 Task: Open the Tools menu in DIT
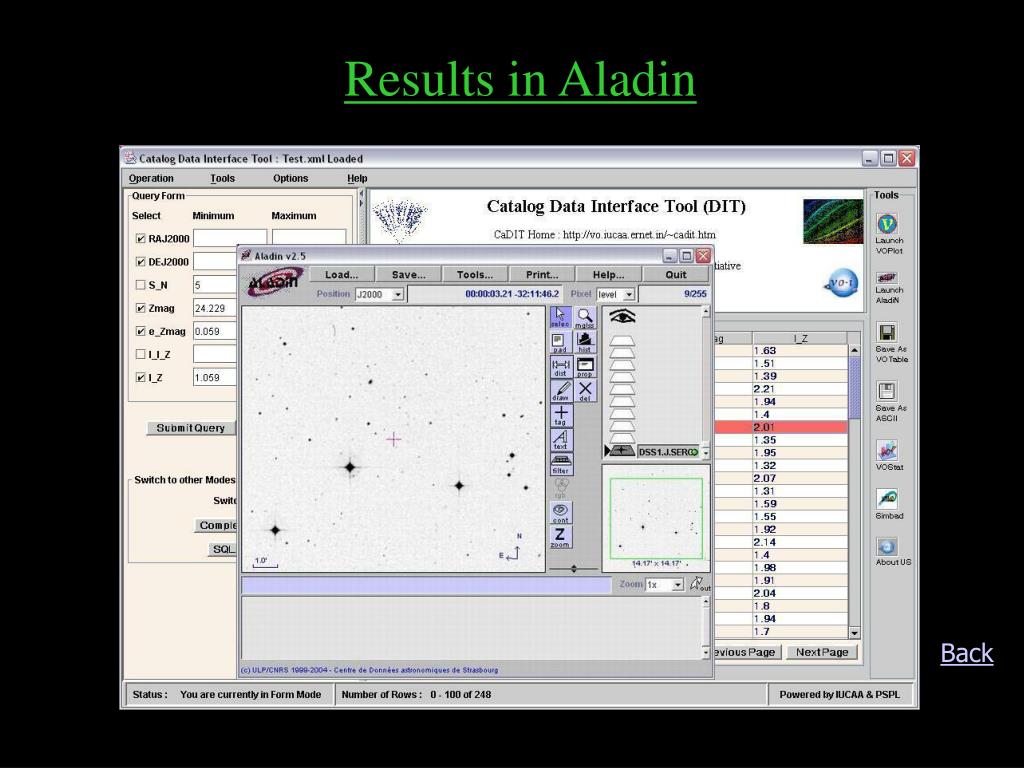tap(222, 178)
